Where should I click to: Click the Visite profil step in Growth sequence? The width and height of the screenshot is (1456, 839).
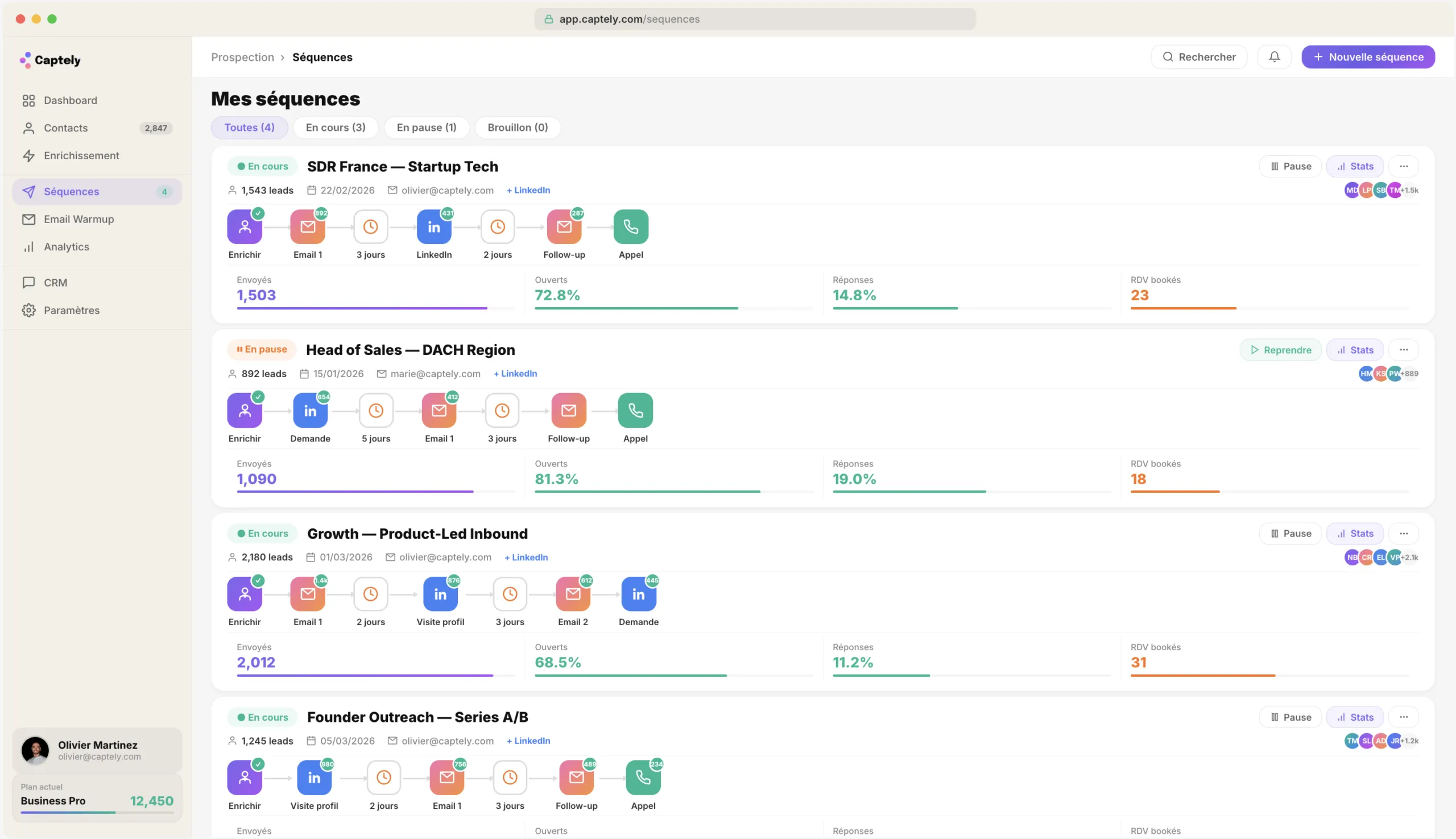[x=440, y=594]
